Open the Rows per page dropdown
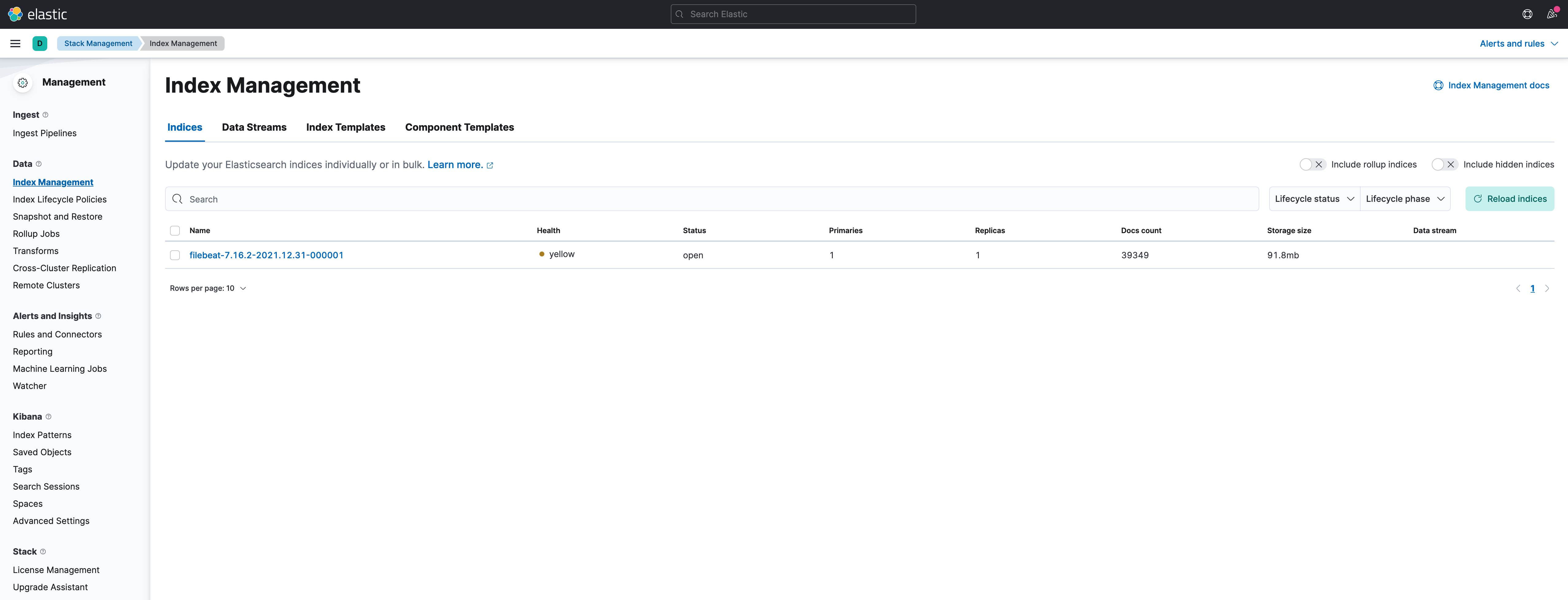The width and height of the screenshot is (1568, 600). [207, 288]
